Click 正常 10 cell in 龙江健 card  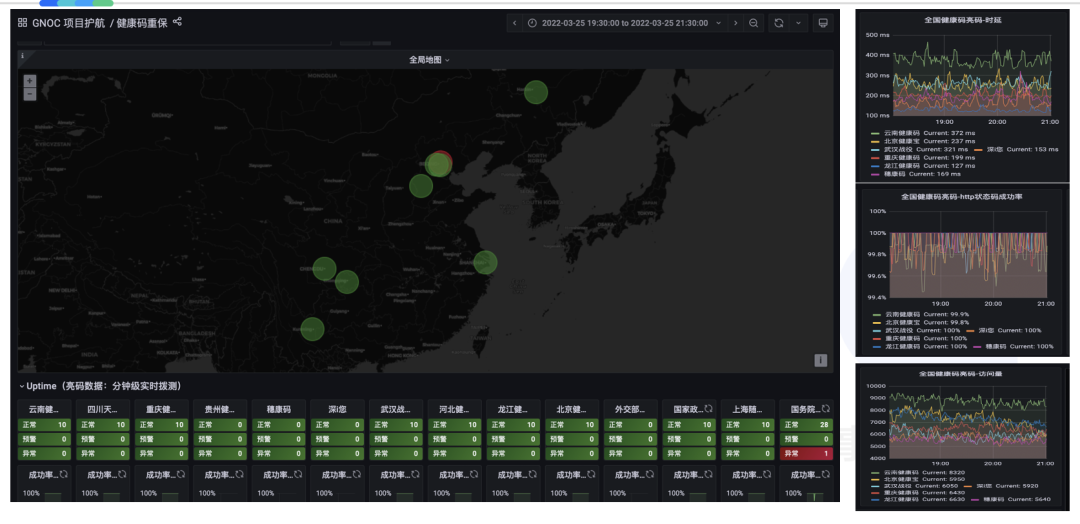tap(513, 425)
